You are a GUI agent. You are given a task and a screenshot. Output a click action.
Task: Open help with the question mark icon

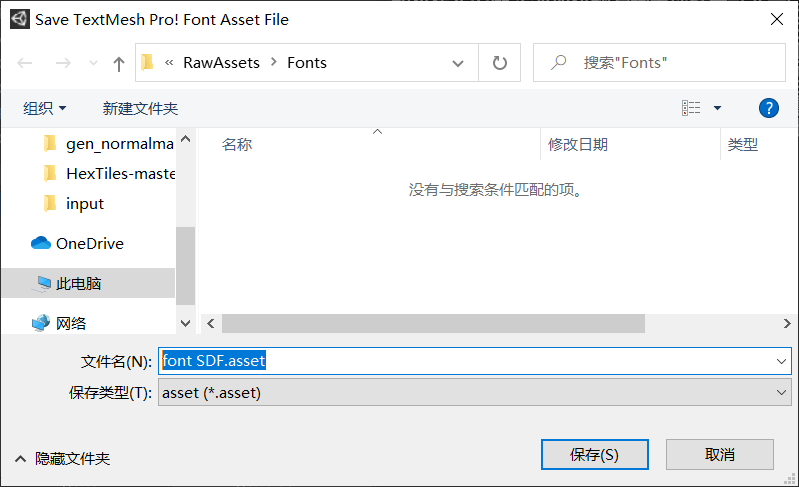pyautogui.click(x=768, y=108)
